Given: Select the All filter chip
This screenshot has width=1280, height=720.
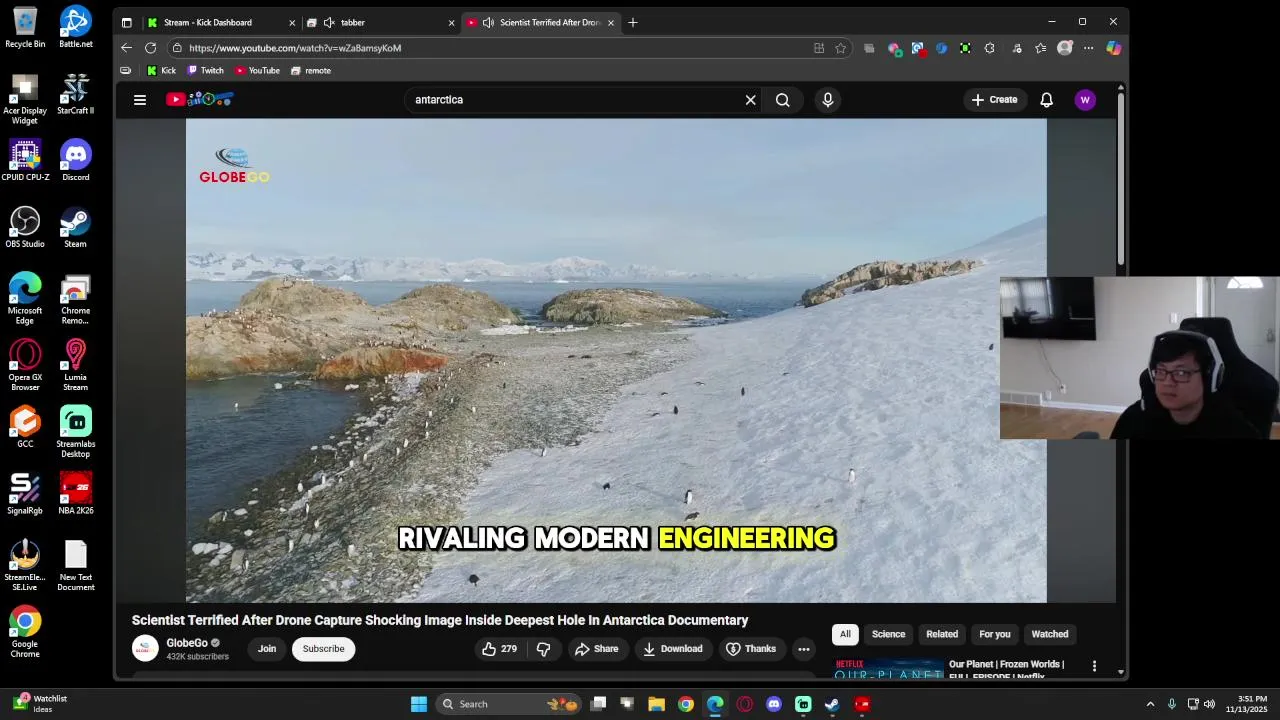Looking at the screenshot, I should tap(845, 634).
